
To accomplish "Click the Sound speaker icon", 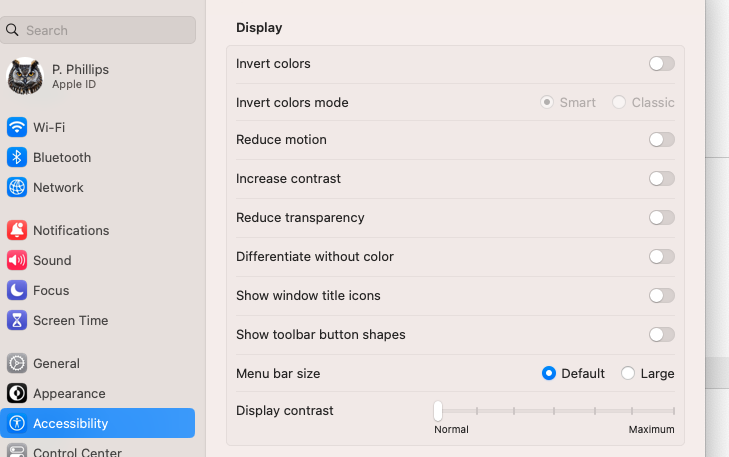I will coord(17,260).
